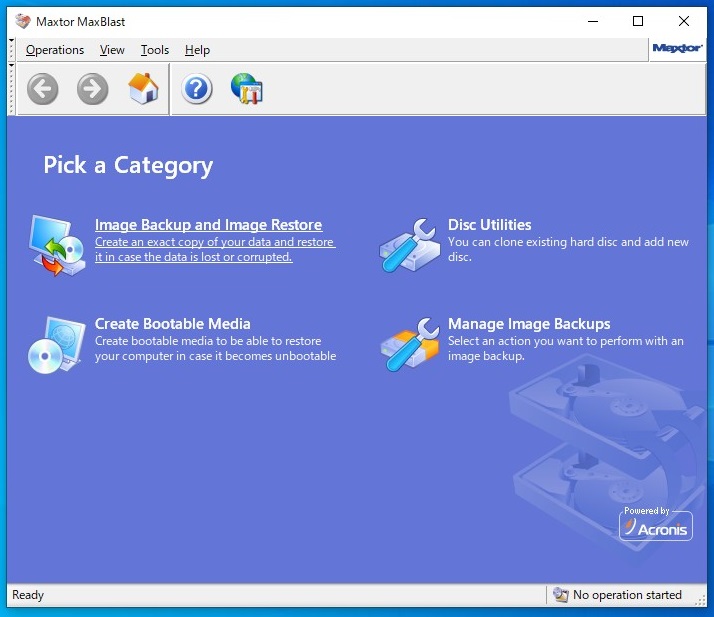Viewport: 714px width, 617px height.
Task: Open the View menu
Action: click(112, 50)
